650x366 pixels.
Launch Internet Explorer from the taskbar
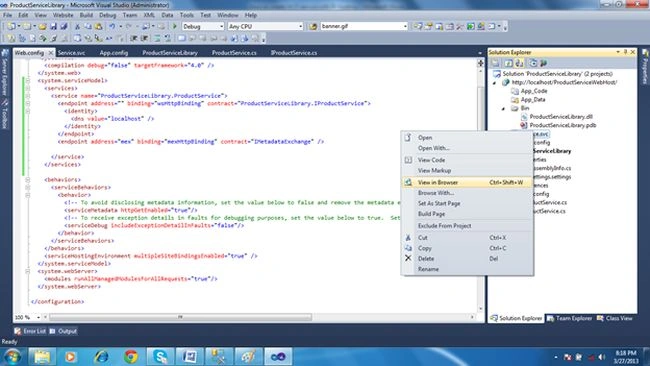pos(102,356)
